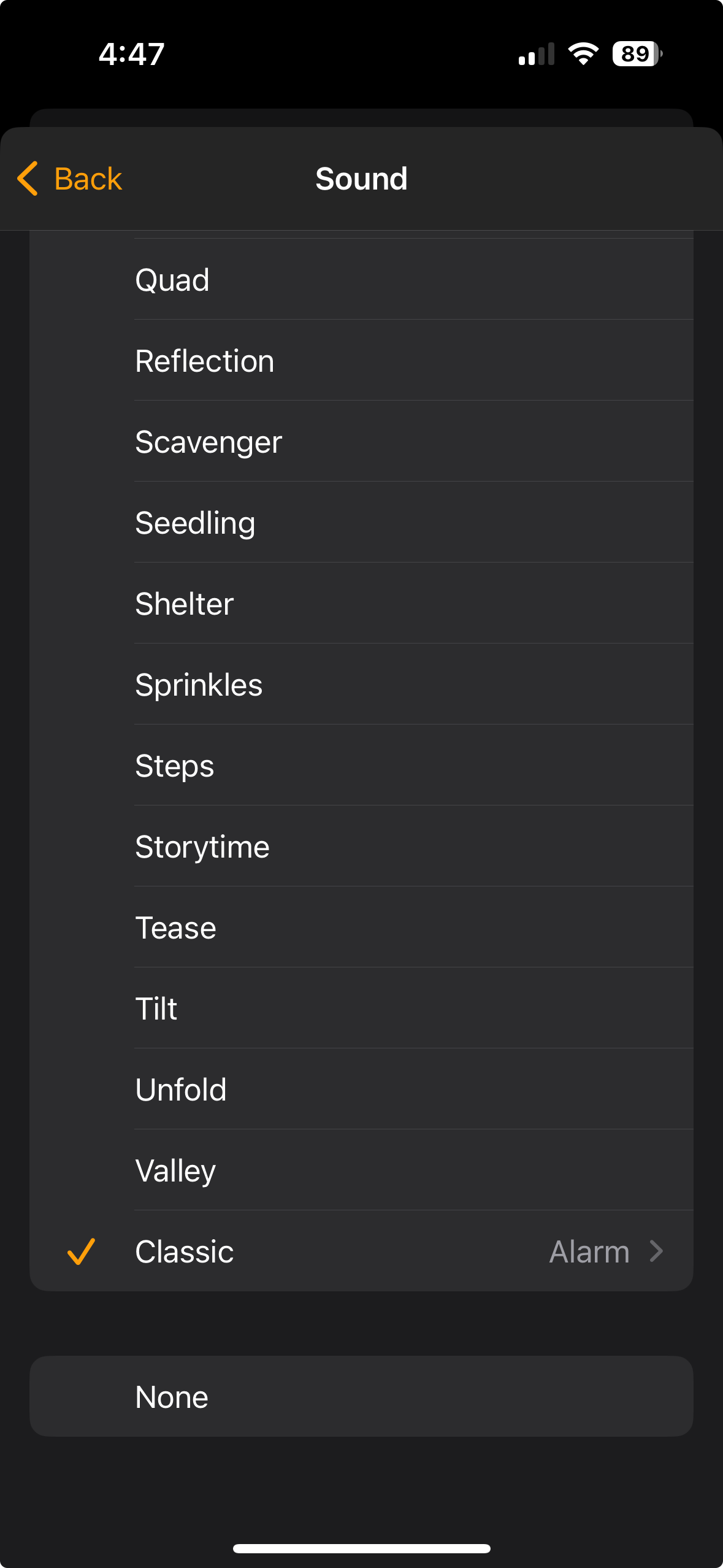Tap the Wi-Fi status icon

click(x=583, y=54)
